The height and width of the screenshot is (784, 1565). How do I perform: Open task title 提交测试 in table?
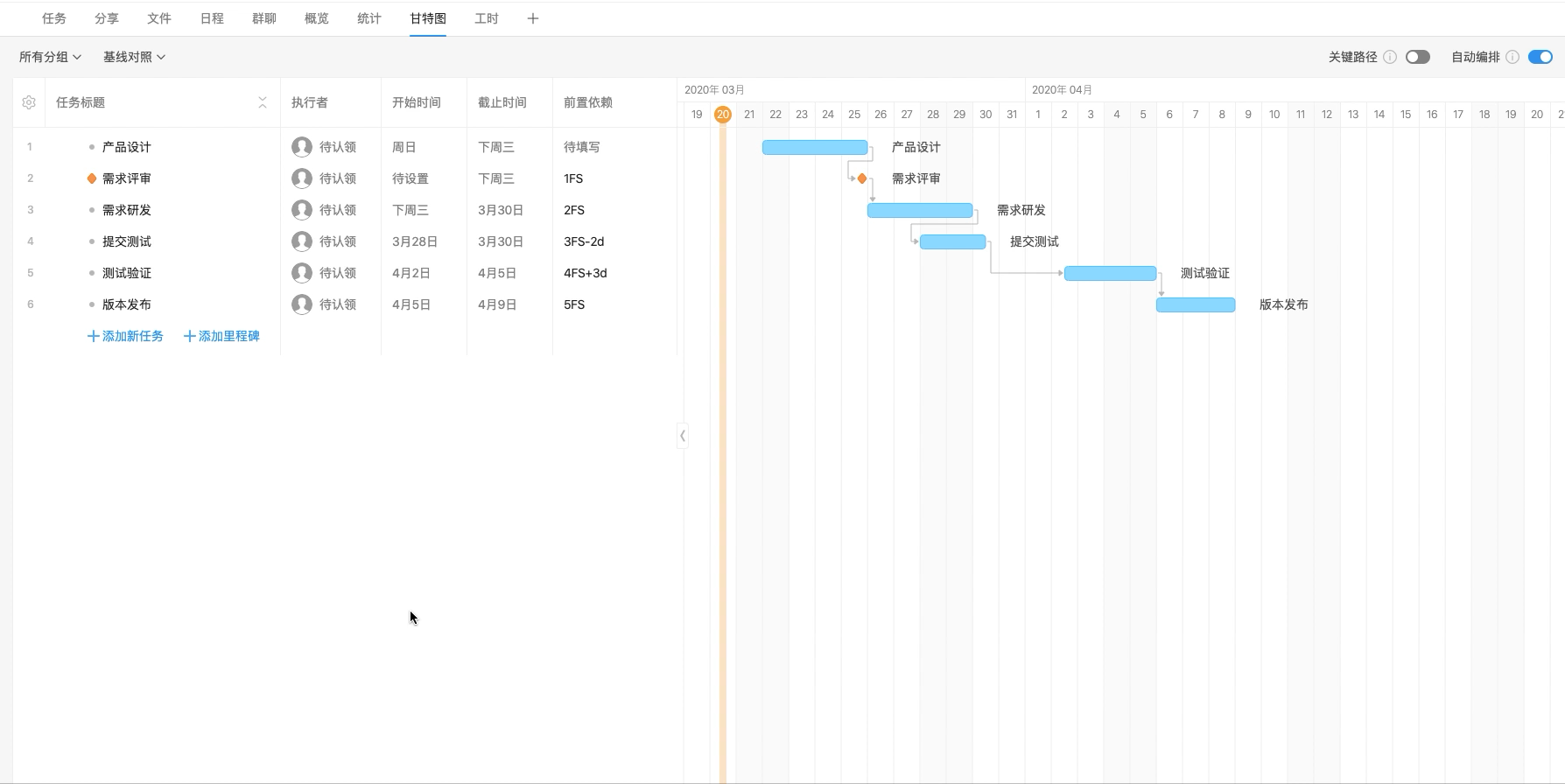pyautogui.click(x=127, y=241)
